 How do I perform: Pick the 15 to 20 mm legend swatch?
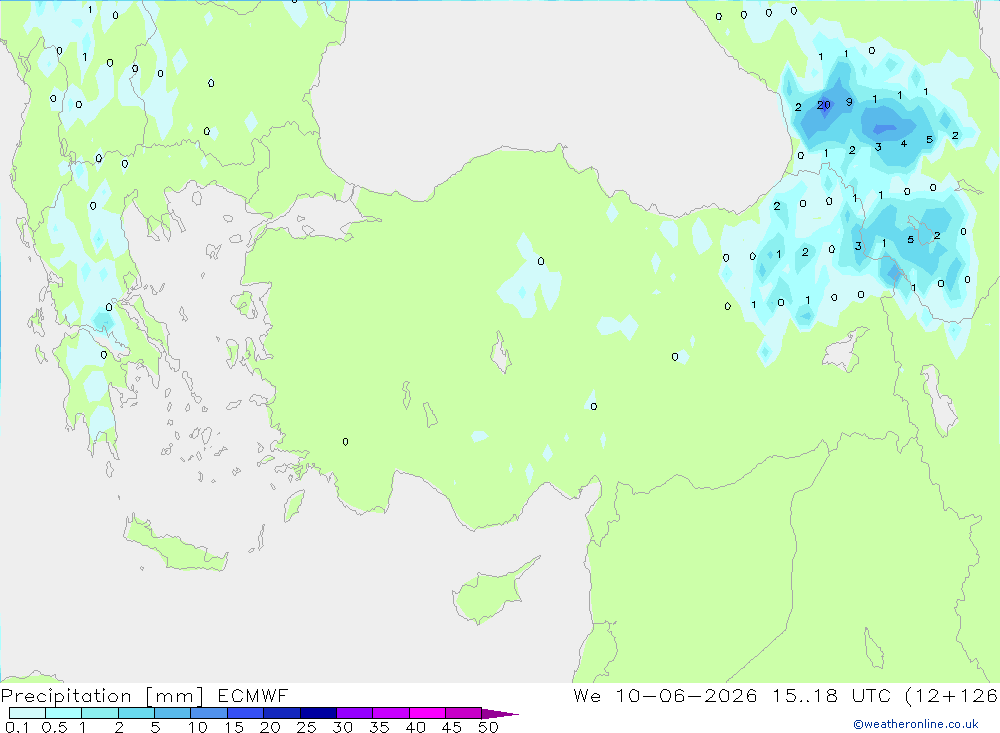[x=246, y=713]
